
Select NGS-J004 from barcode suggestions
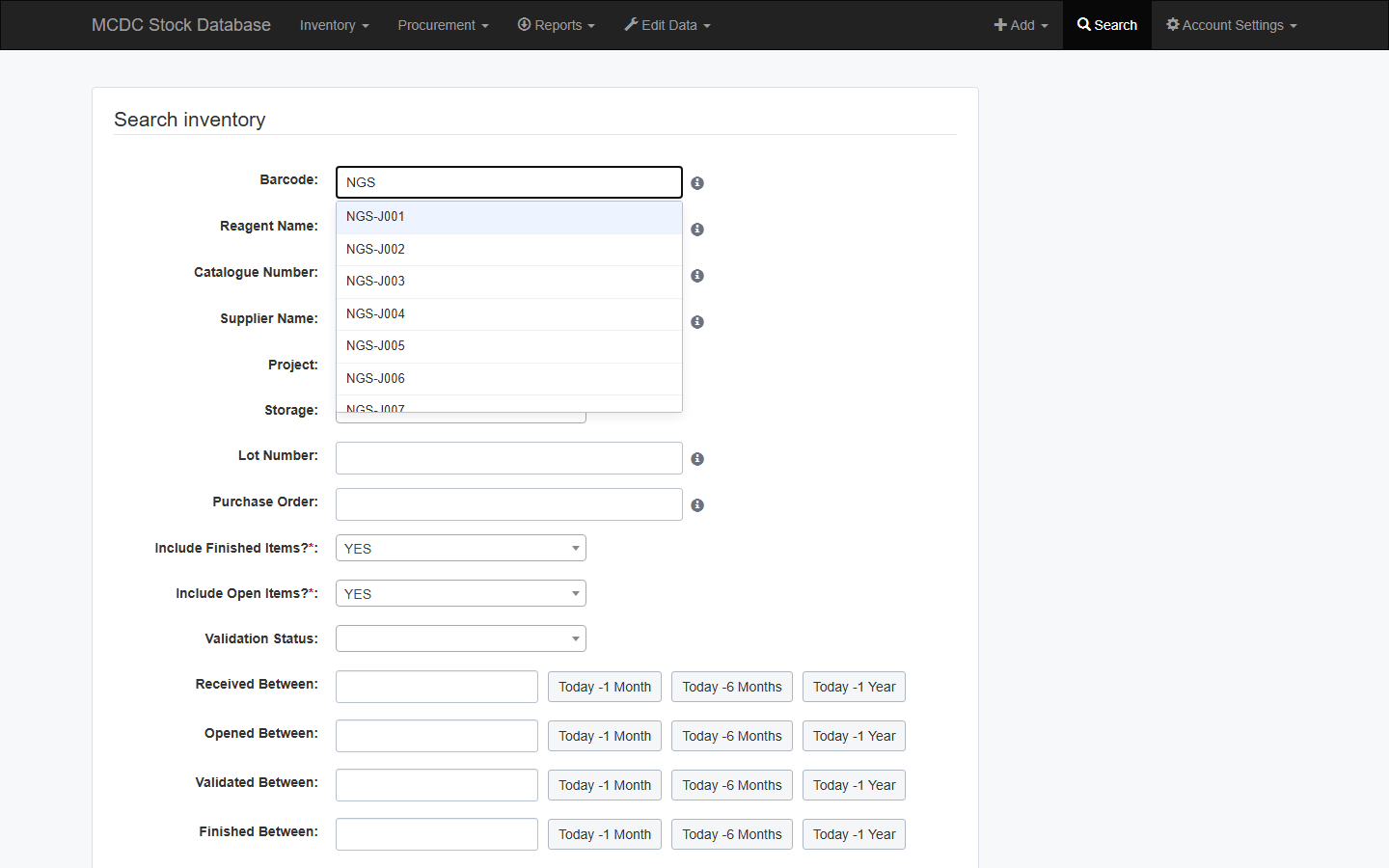tap(509, 314)
